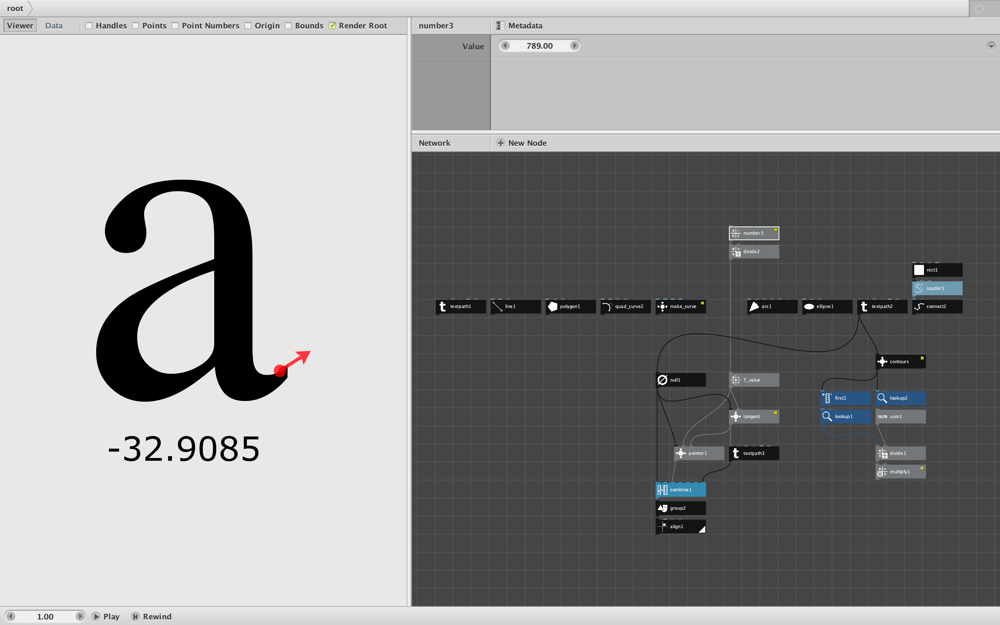Select the textpath1 node
1000x625 pixels.
click(460, 307)
